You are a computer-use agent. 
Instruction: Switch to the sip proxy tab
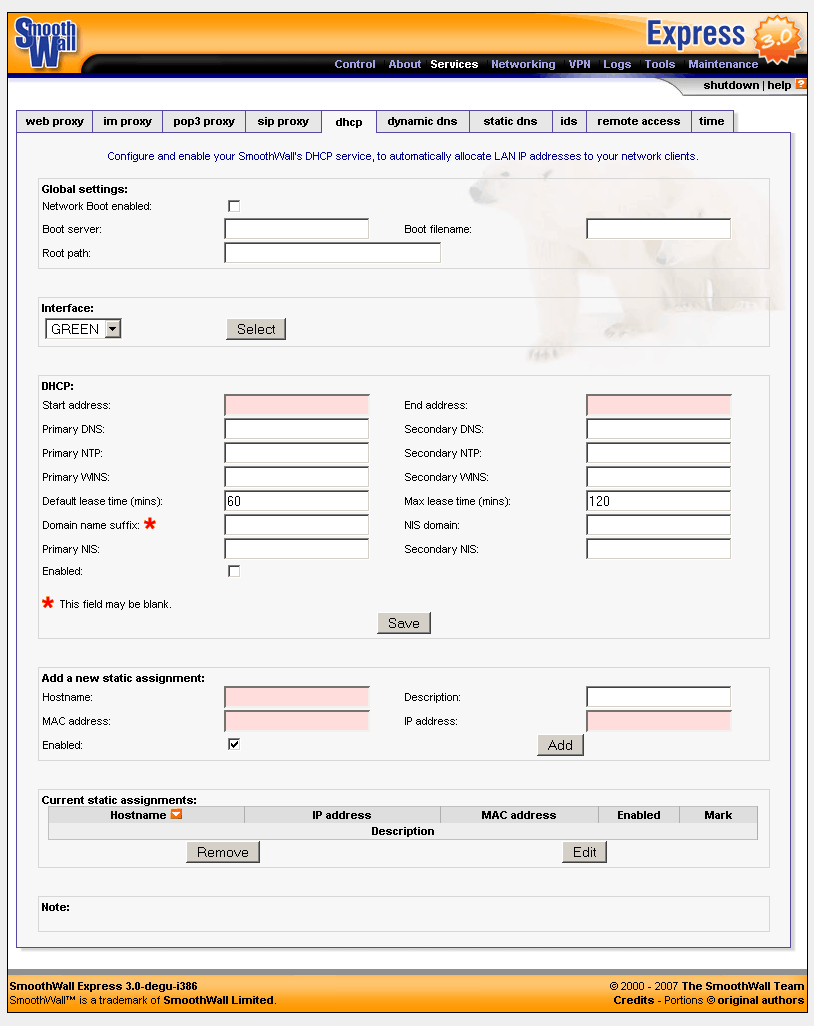283,121
